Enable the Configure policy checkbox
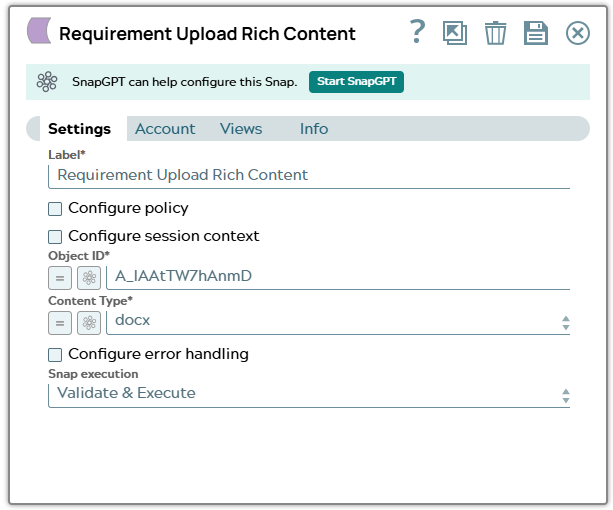This screenshot has width=613, height=510. click(55, 209)
